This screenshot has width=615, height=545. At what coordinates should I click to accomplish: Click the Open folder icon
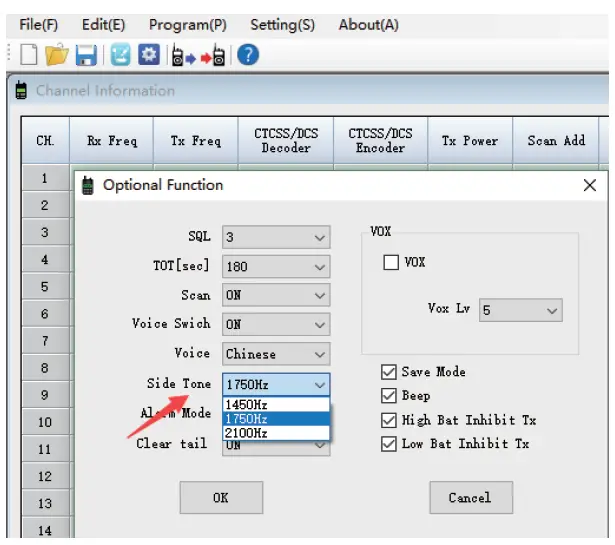[56, 55]
